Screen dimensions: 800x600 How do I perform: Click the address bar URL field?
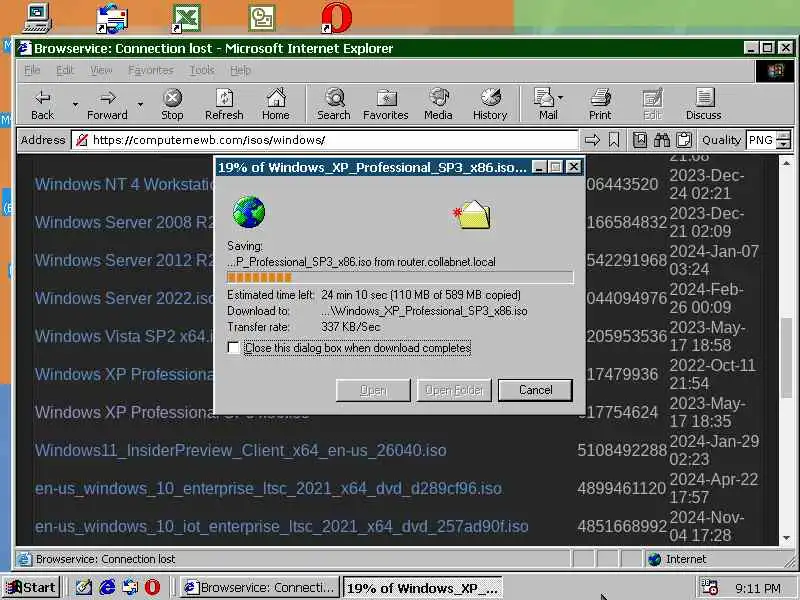pos(324,140)
